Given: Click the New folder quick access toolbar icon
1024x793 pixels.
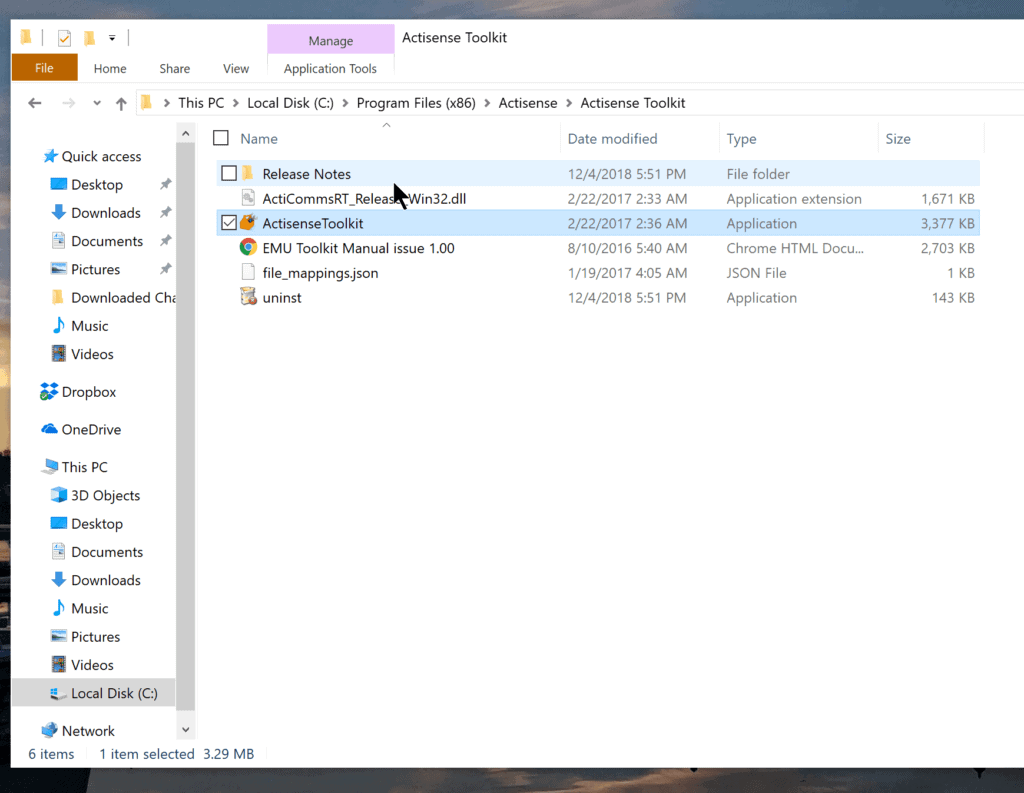Looking at the screenshot, I should 89,38.
